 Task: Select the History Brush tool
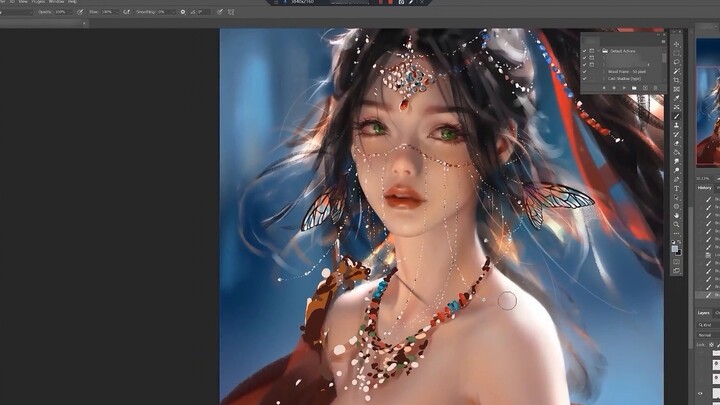click(x=676, y=135)
